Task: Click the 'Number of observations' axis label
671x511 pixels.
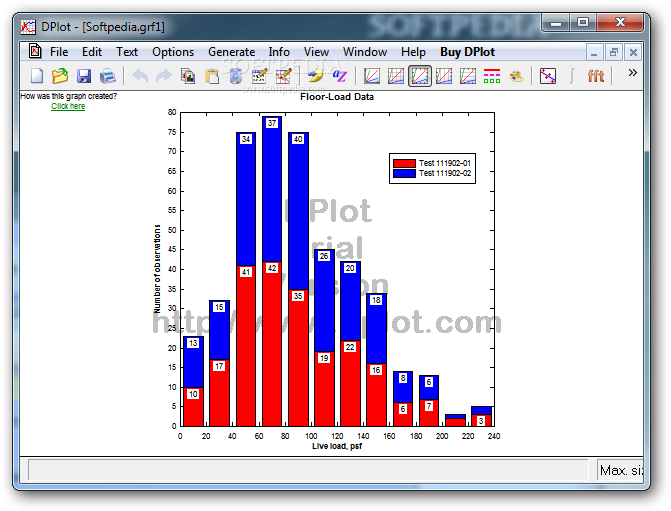Action: point(157,269)
